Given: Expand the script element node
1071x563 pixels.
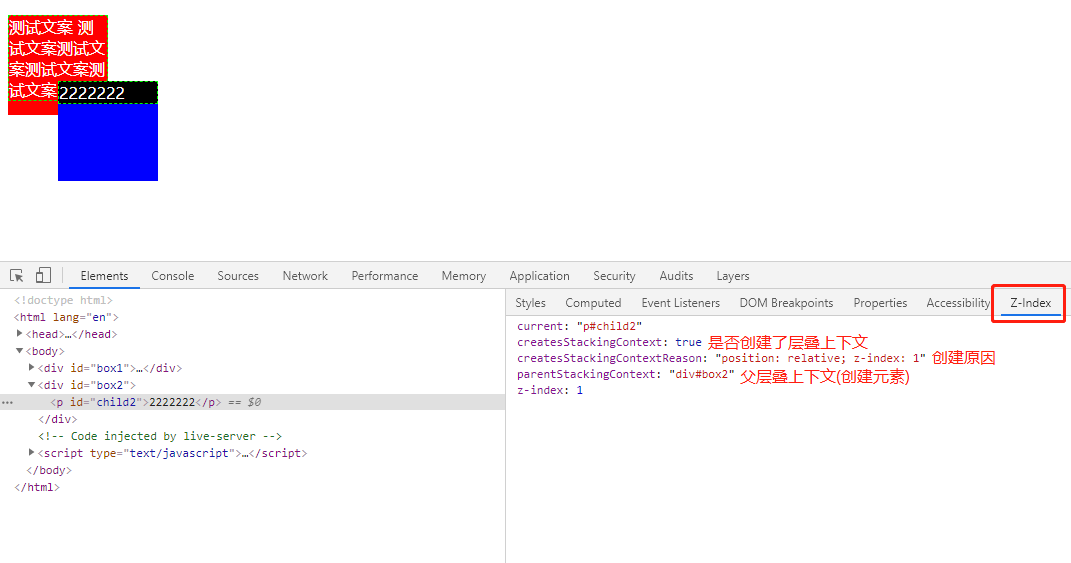Looking at the screenshot, I should (x=32, y=453).
